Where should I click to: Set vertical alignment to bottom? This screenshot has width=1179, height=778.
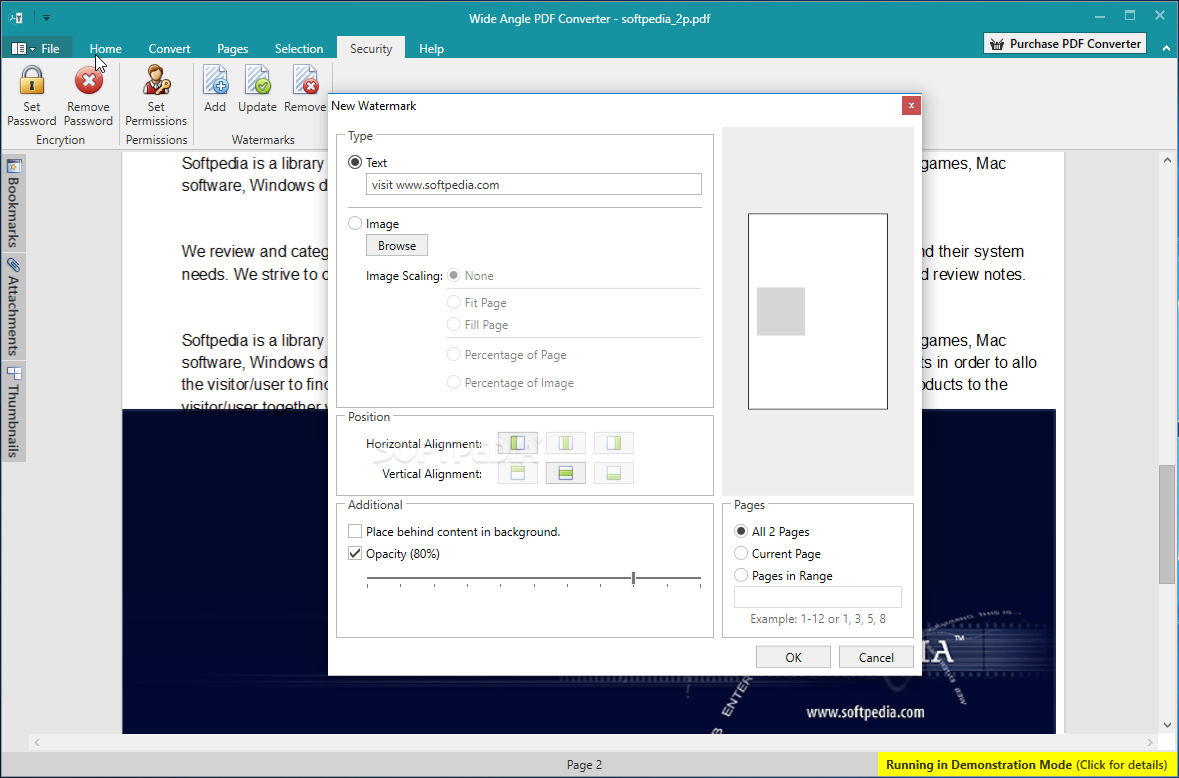coord(614,473)
